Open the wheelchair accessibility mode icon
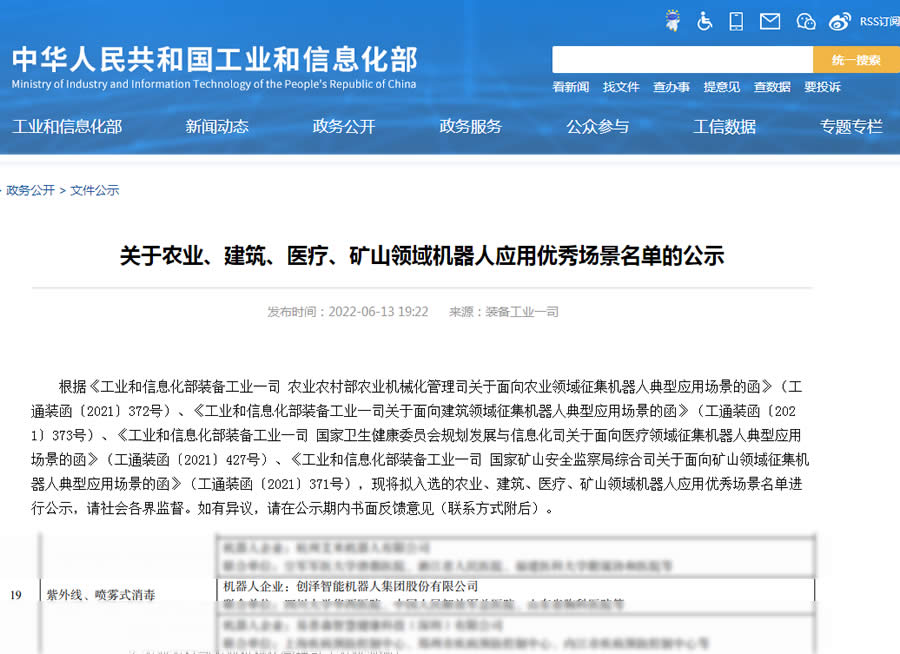 [x=704, y=20]
